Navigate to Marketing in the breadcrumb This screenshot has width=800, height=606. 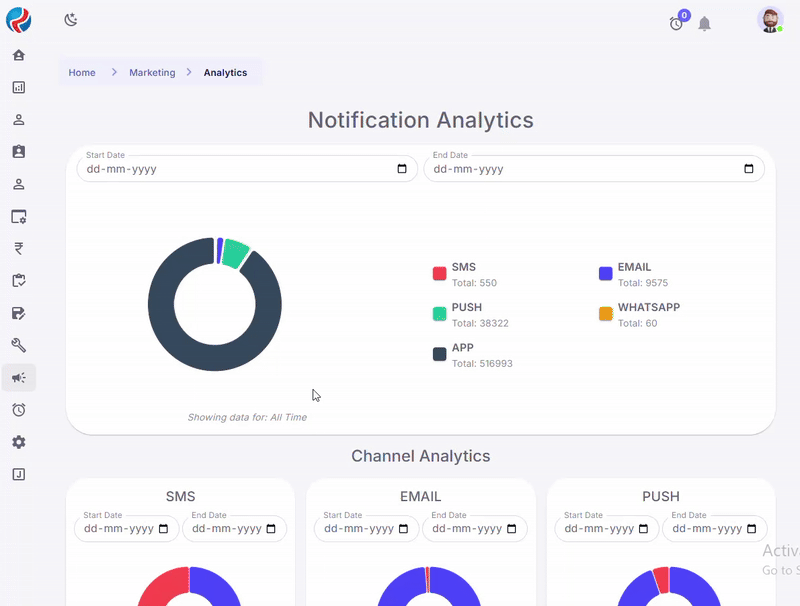tap(152, 73)
